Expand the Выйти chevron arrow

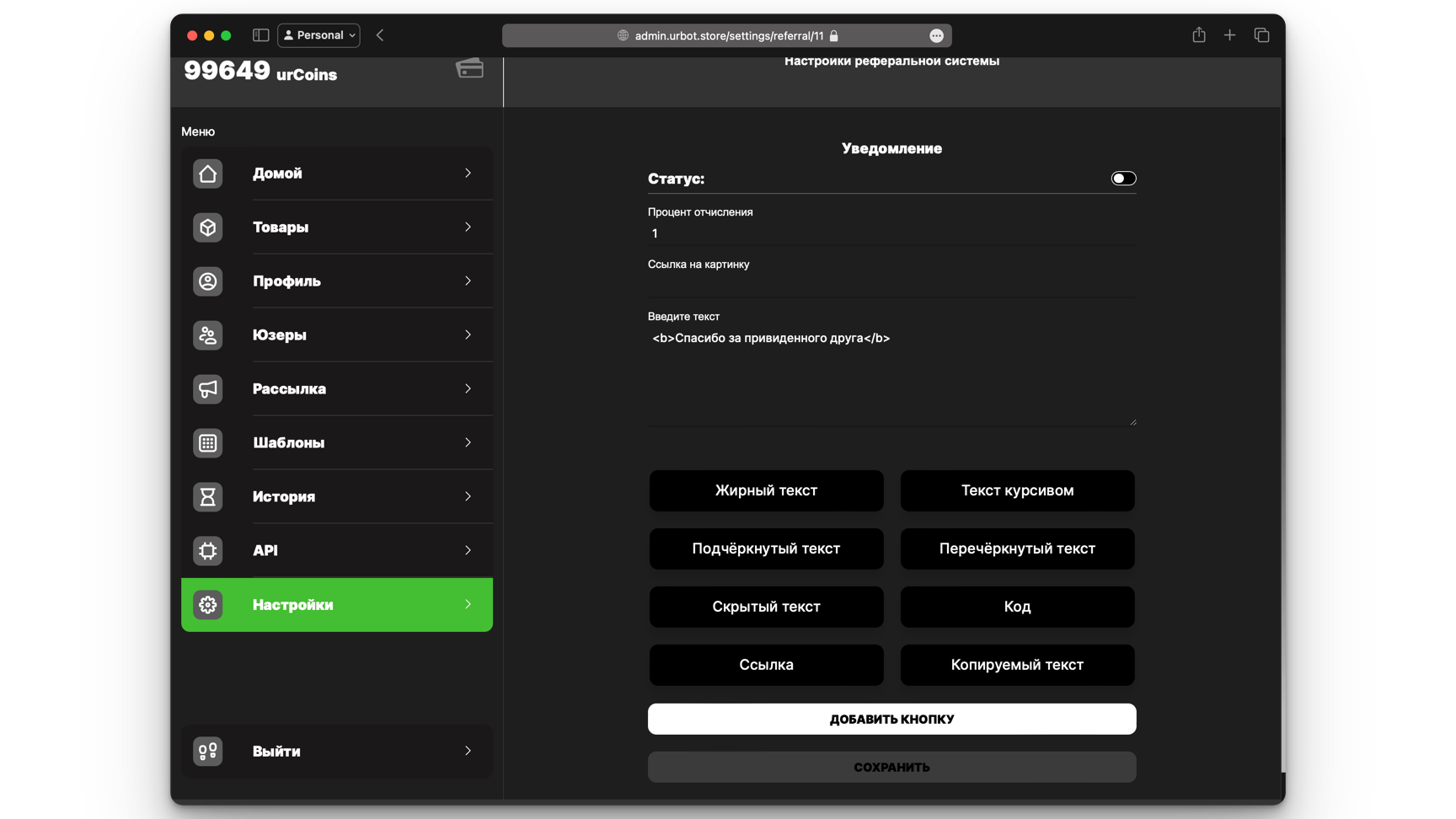click(468, 751)
